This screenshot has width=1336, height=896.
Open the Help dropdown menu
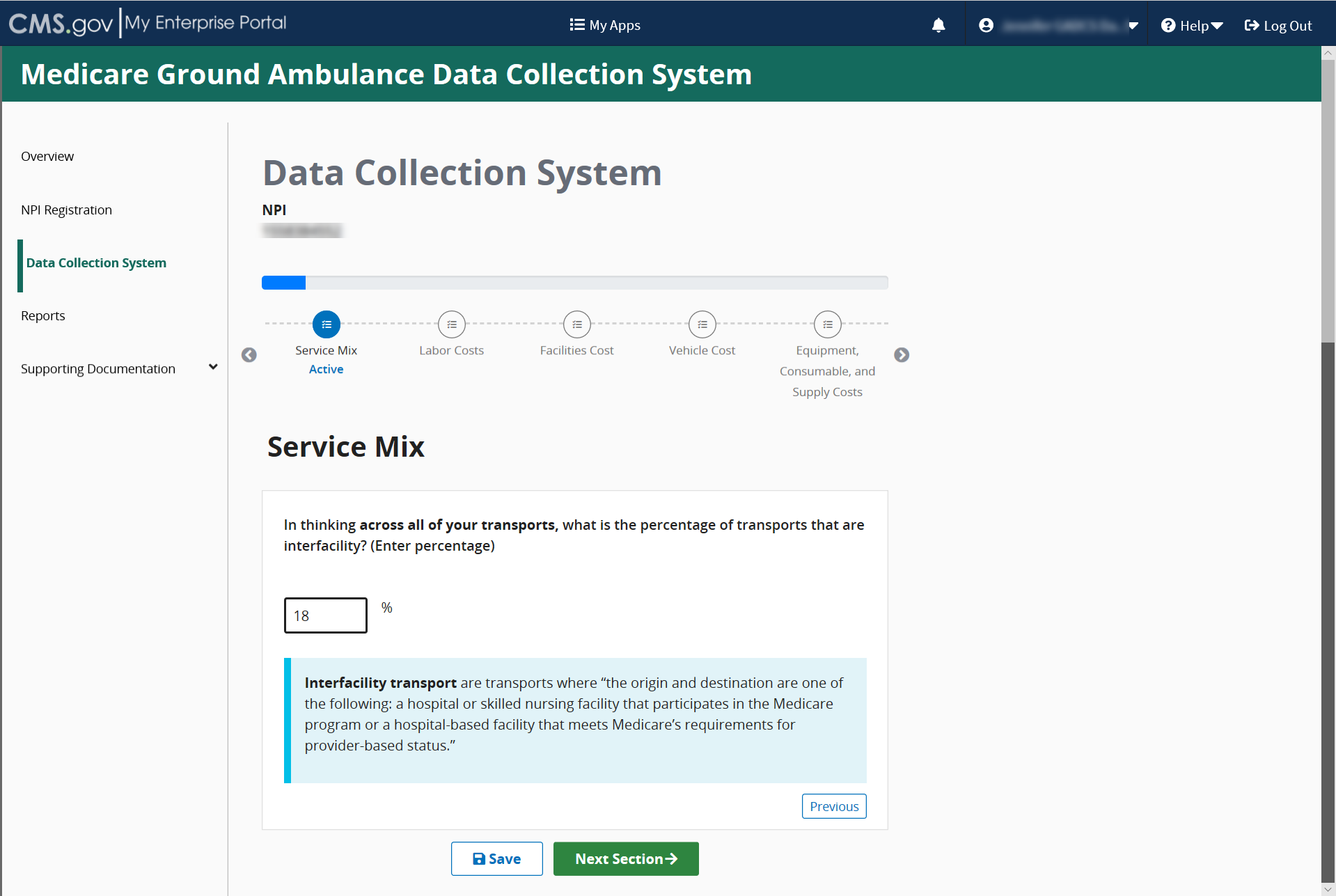(x=1192, y=26)
